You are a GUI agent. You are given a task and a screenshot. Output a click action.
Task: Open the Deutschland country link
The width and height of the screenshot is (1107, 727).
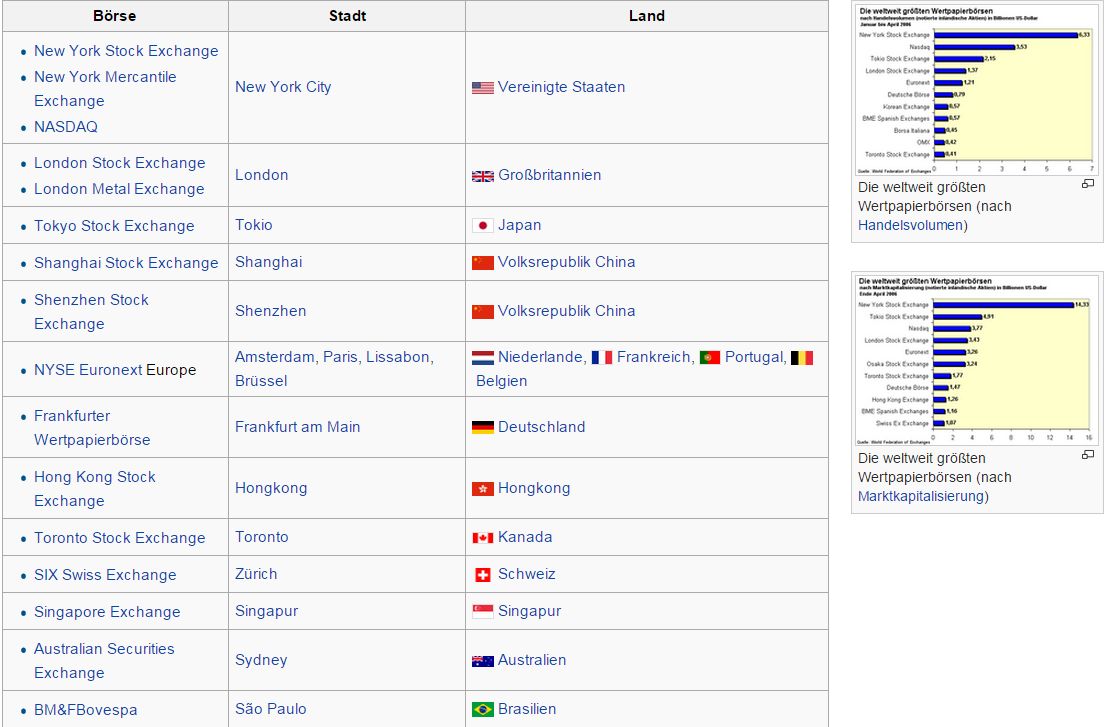[x=541, y=427]
